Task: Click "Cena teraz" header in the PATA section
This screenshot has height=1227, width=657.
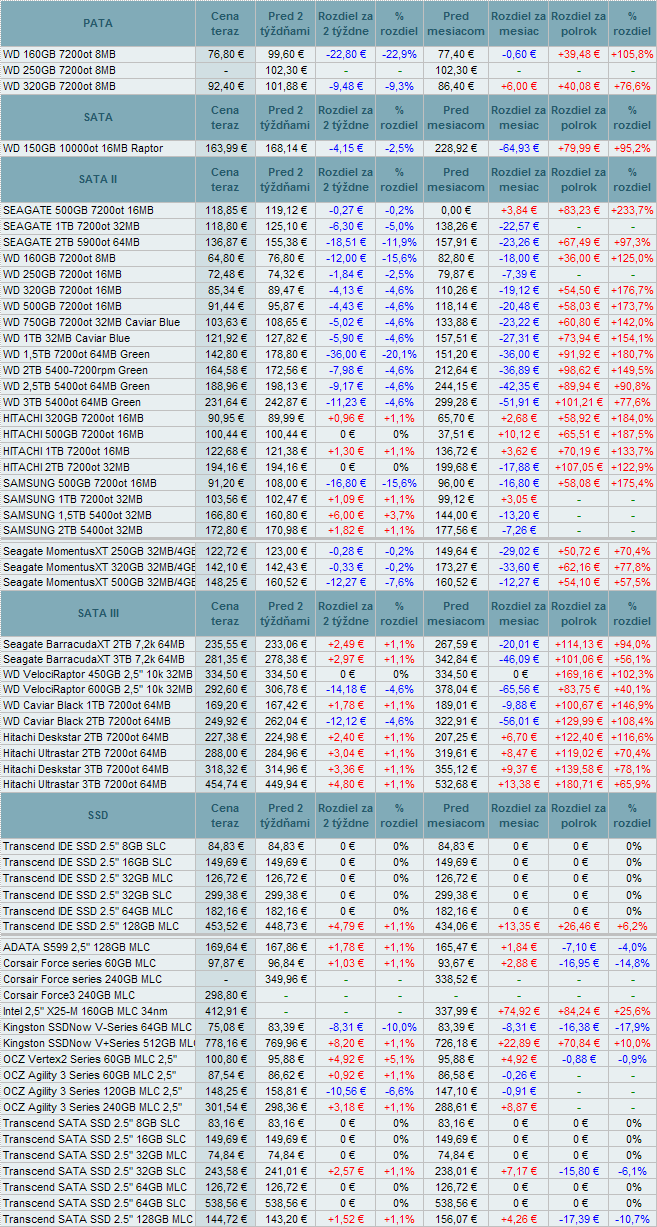Action: click(x=226, y=23)
